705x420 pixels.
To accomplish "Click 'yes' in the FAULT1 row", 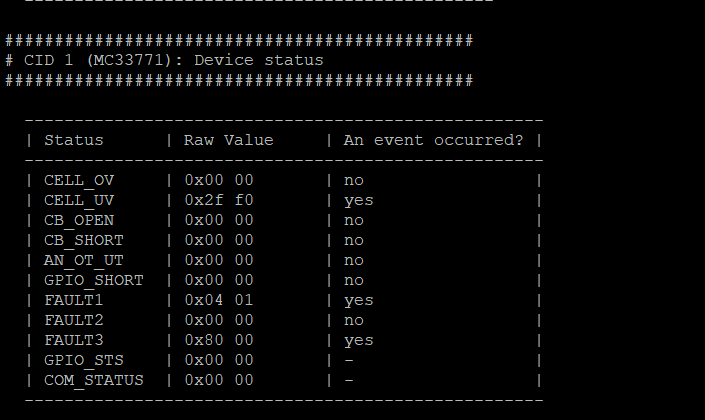I will (x=359, y=301).
